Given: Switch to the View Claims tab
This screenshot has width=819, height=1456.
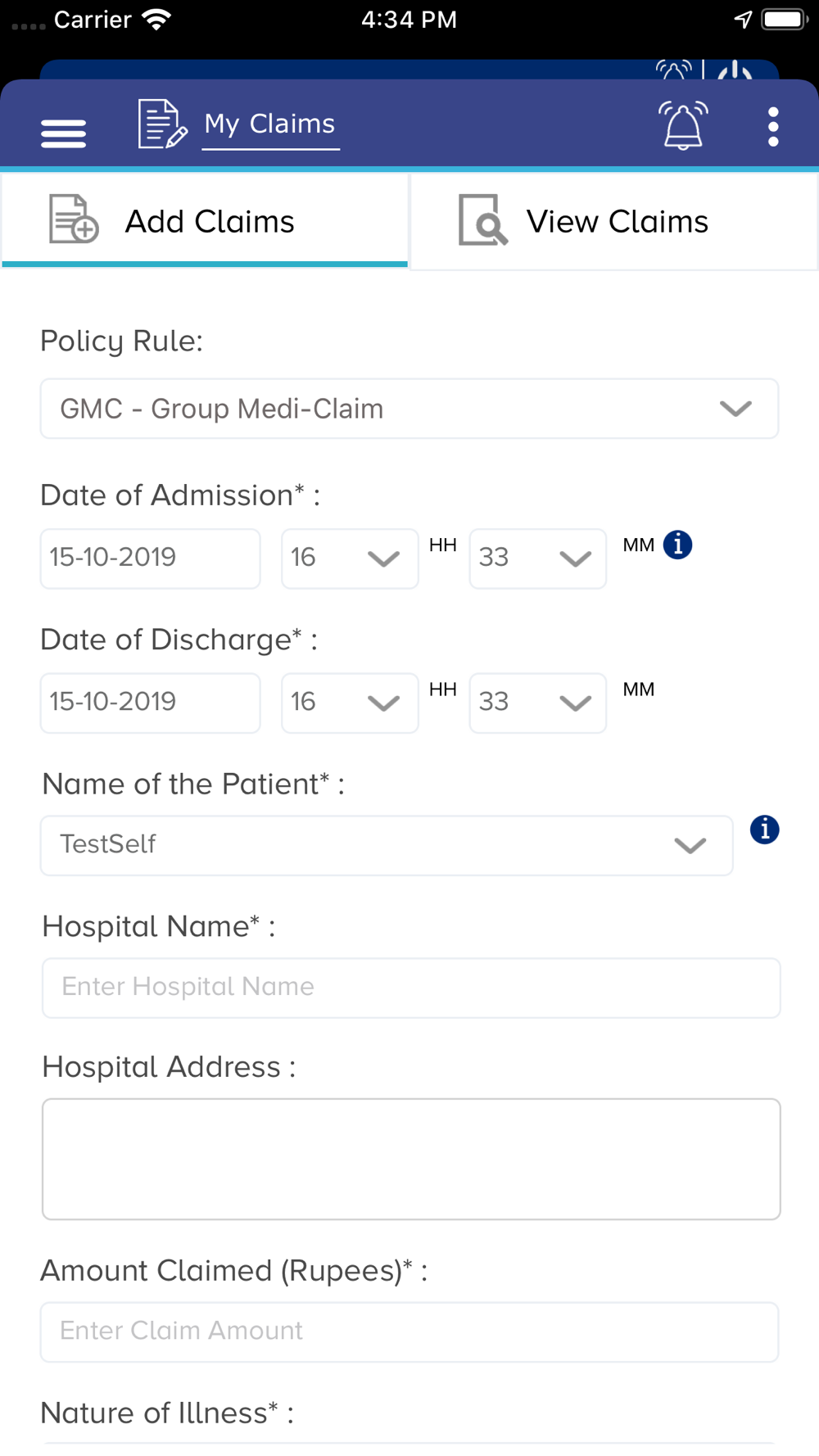Looking at the screenshot, I should point(614,221).
